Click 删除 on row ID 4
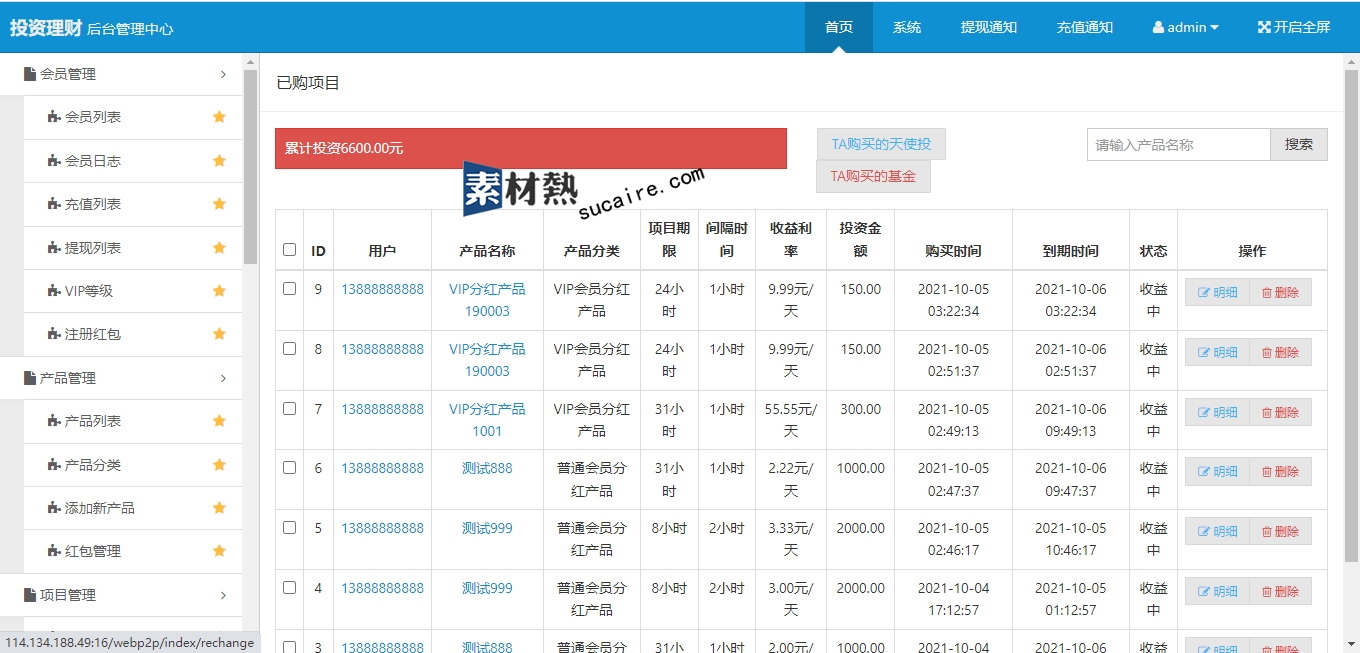 click(x=1280, y=591)
